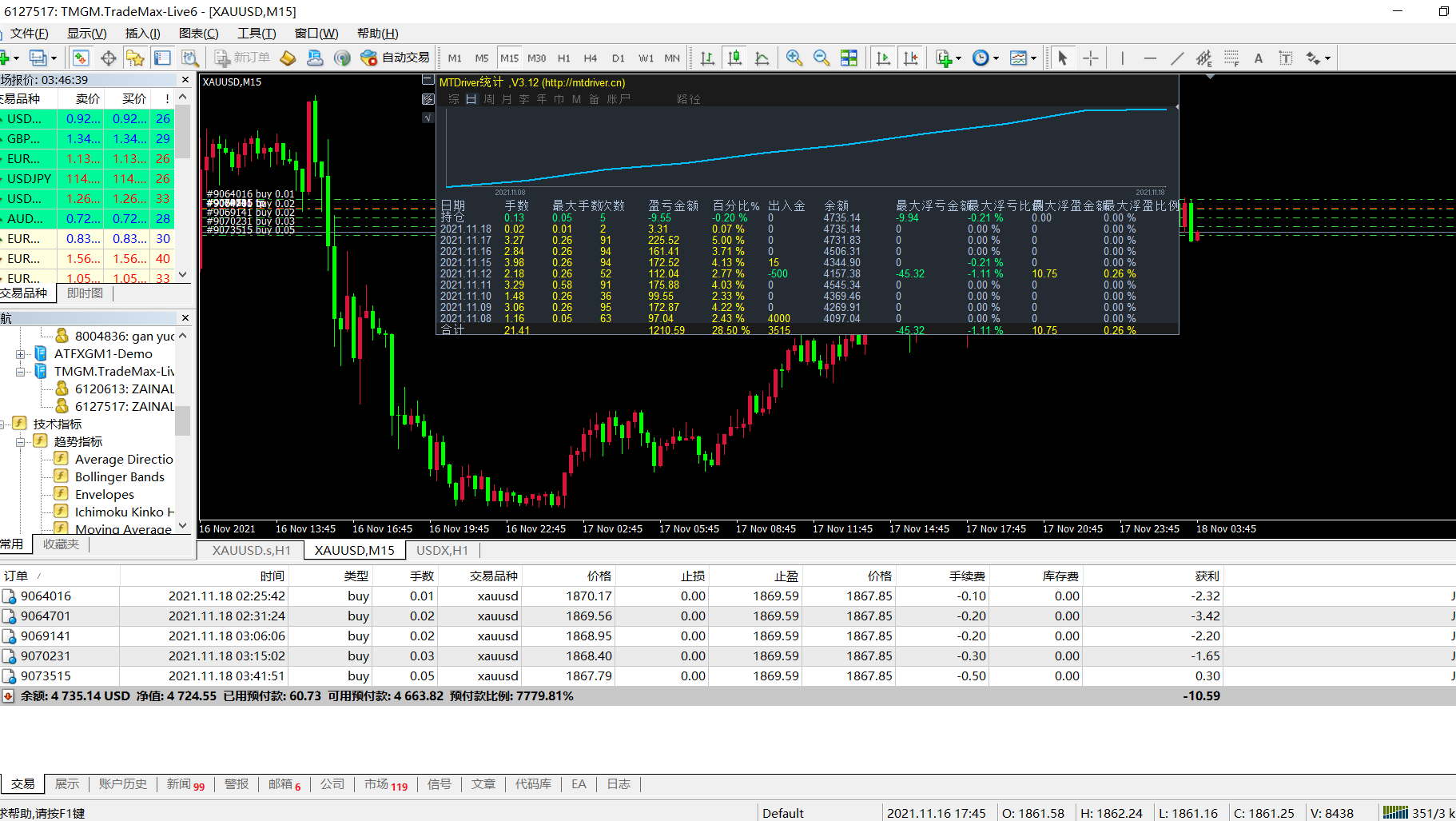Open the 工具(T) menu

tap(257, 33)
